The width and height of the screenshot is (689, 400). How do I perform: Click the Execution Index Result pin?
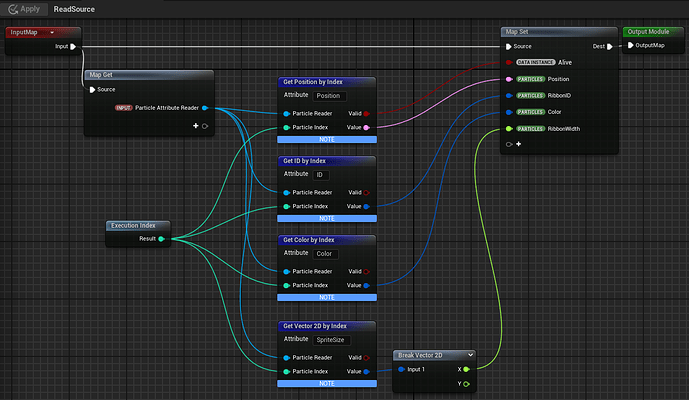161,239
